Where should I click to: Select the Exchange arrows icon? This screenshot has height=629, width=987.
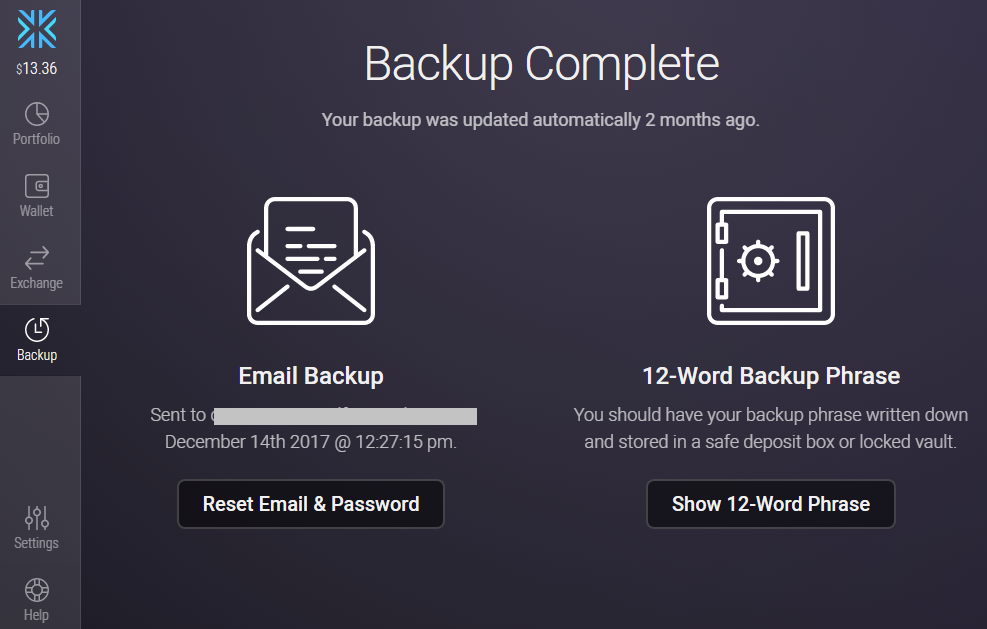(37, 258)
